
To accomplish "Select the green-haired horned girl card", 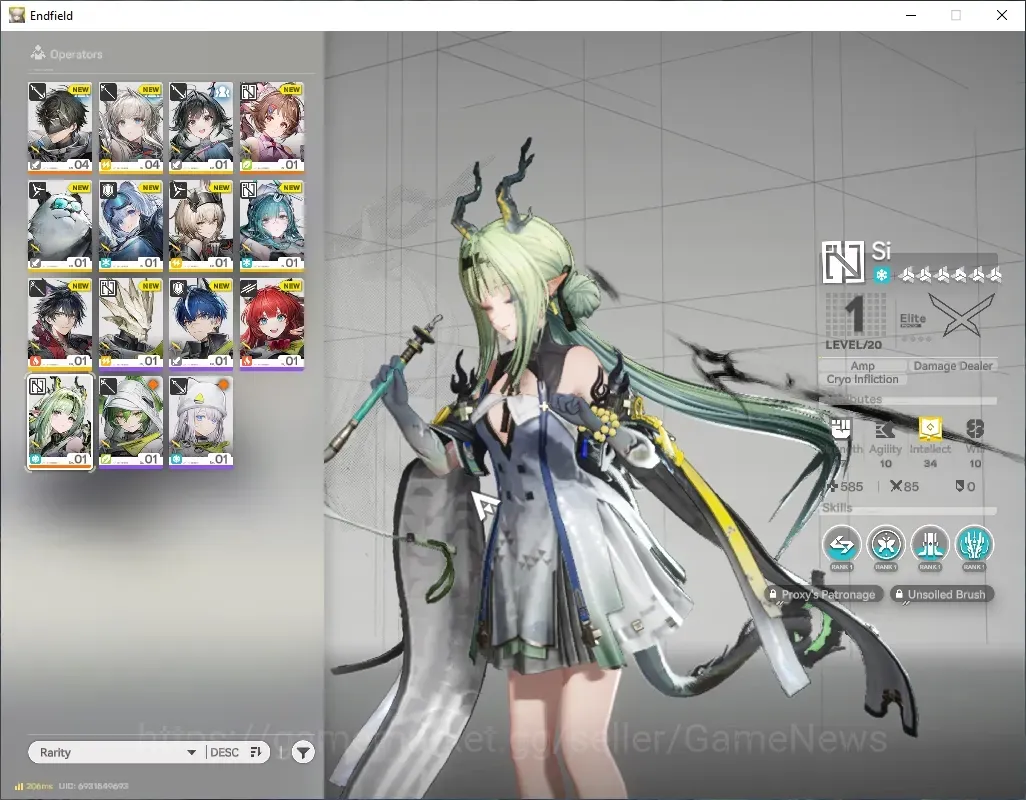I will click(60, 422).
